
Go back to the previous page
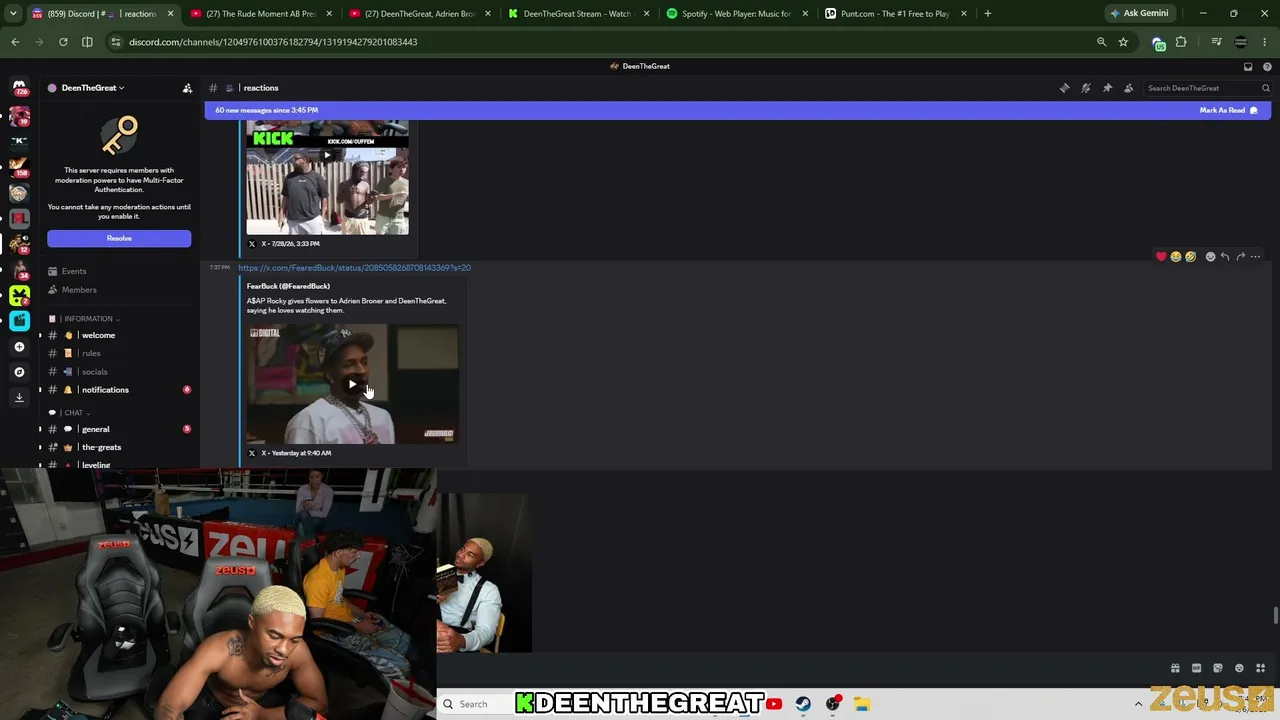[15, 42]
